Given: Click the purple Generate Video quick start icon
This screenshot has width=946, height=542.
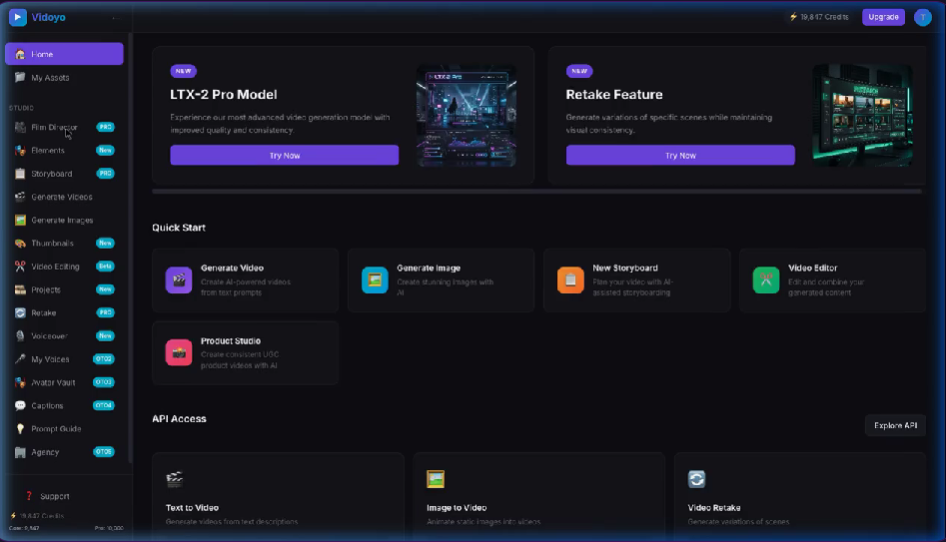Looking at the screenshot, I should (x=178, y=280).
